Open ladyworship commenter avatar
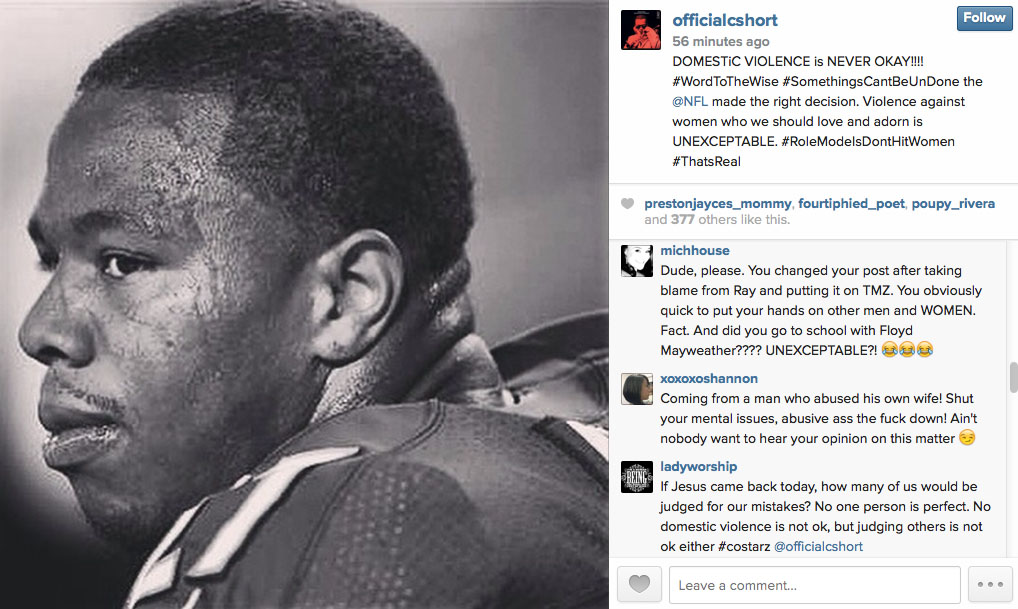The image size is (1018, 609). (637, 477)
